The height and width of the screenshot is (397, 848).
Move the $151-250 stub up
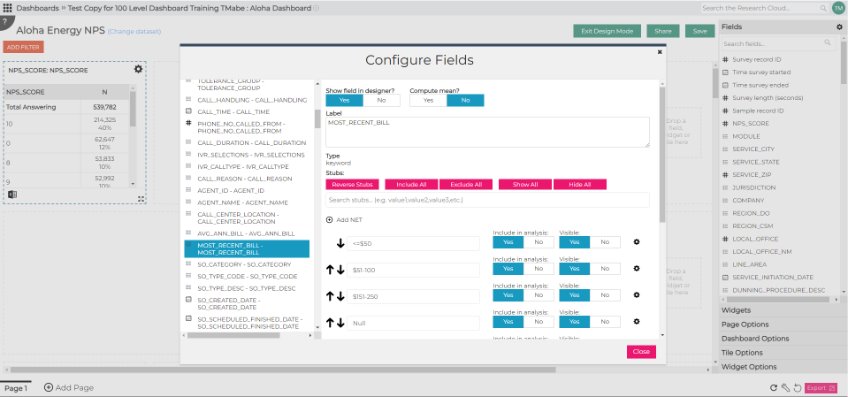point(330,296)
